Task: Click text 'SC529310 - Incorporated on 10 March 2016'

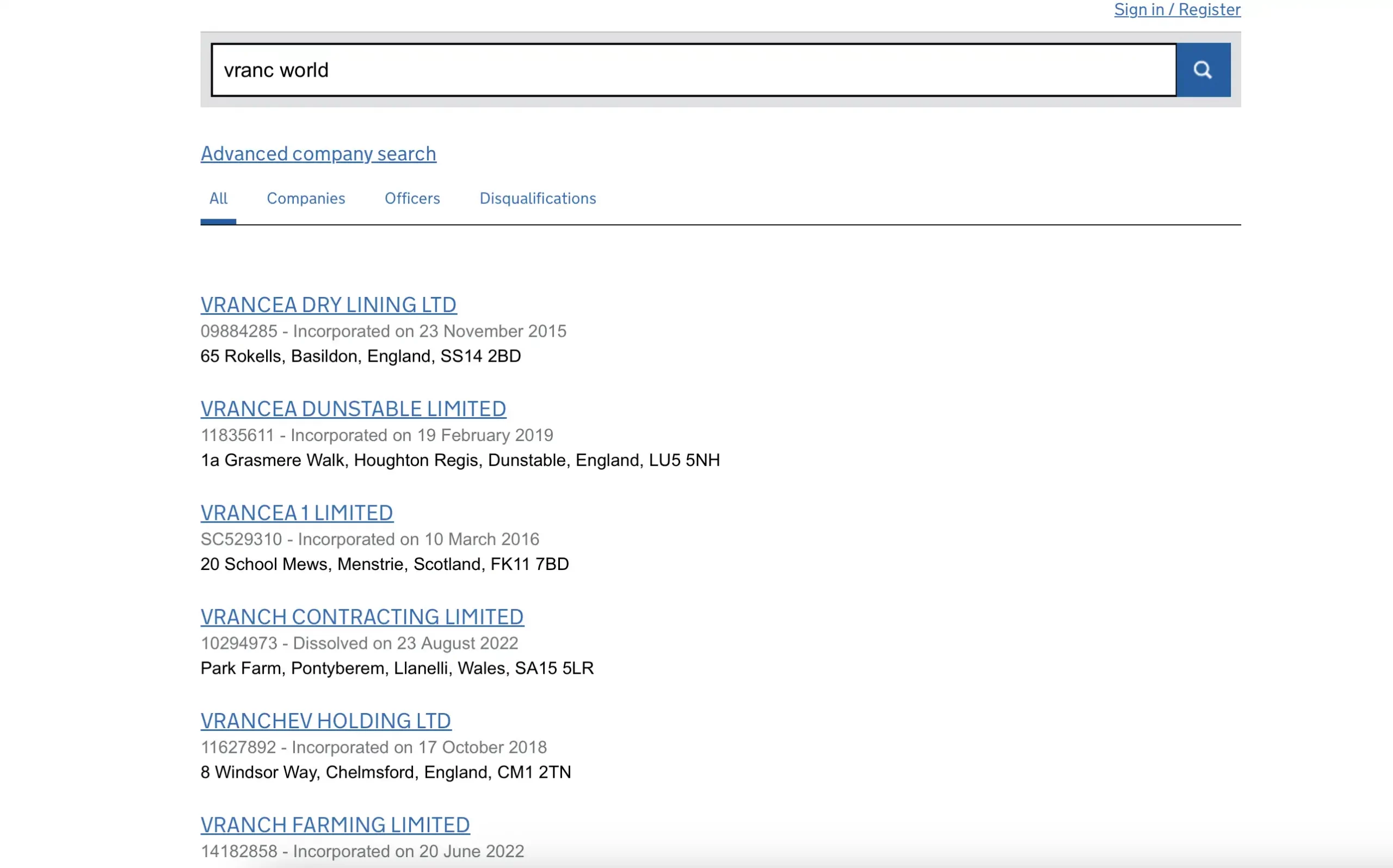Action: click(370, 539)
